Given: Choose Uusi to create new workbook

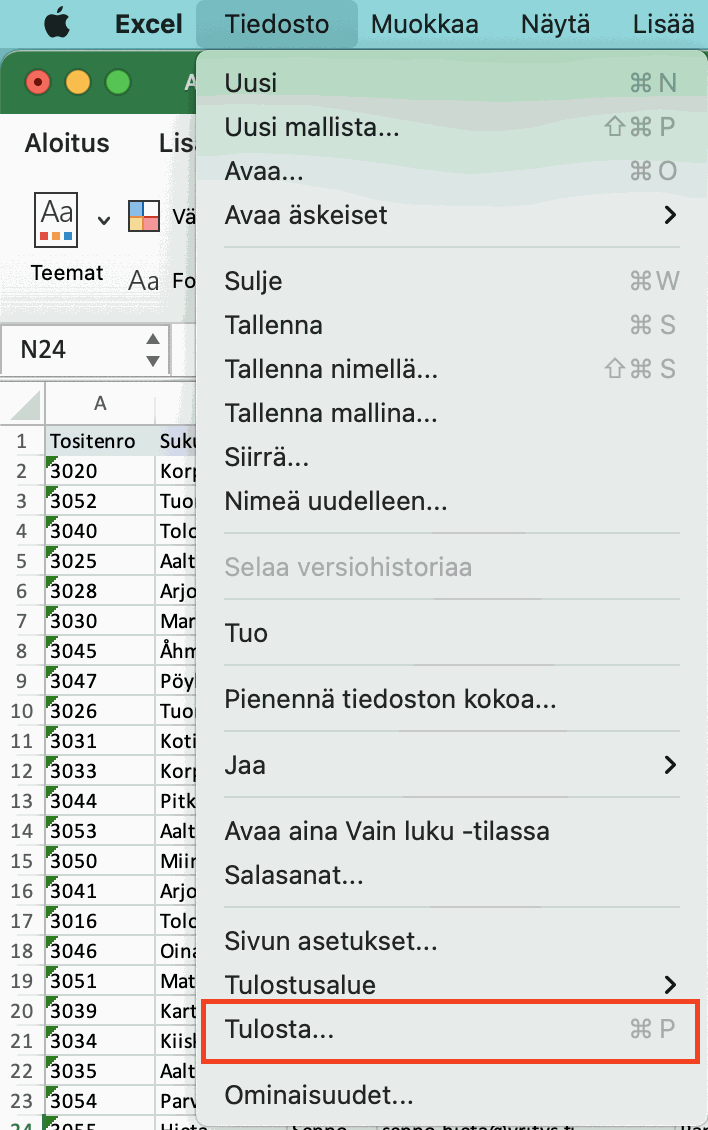Looking at the screenshot, I should pos(451,83).
